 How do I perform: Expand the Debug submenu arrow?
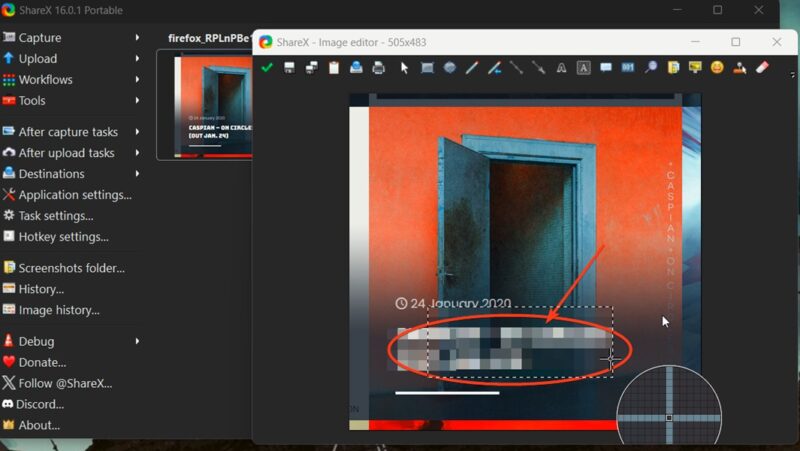[x=137, y=341]
